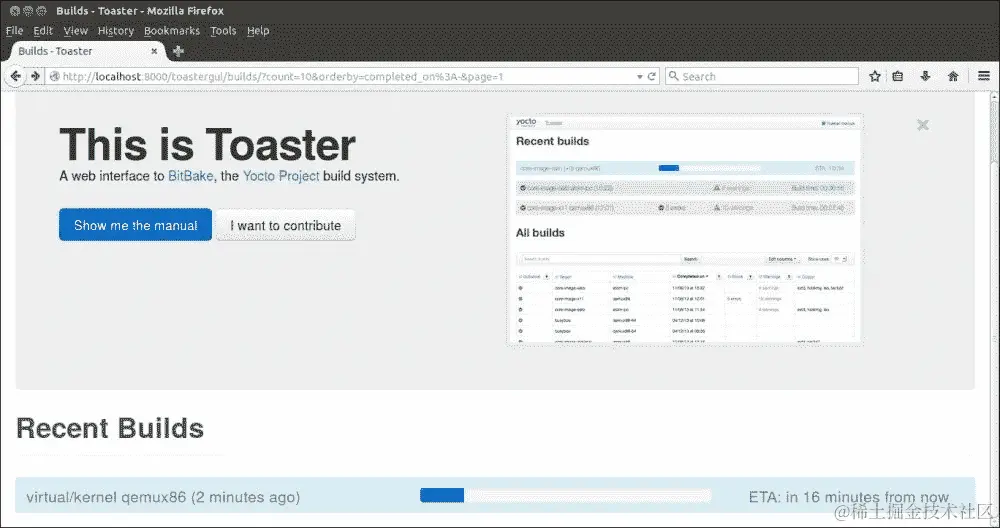Follow the BitBake link

tap(191, 176)
